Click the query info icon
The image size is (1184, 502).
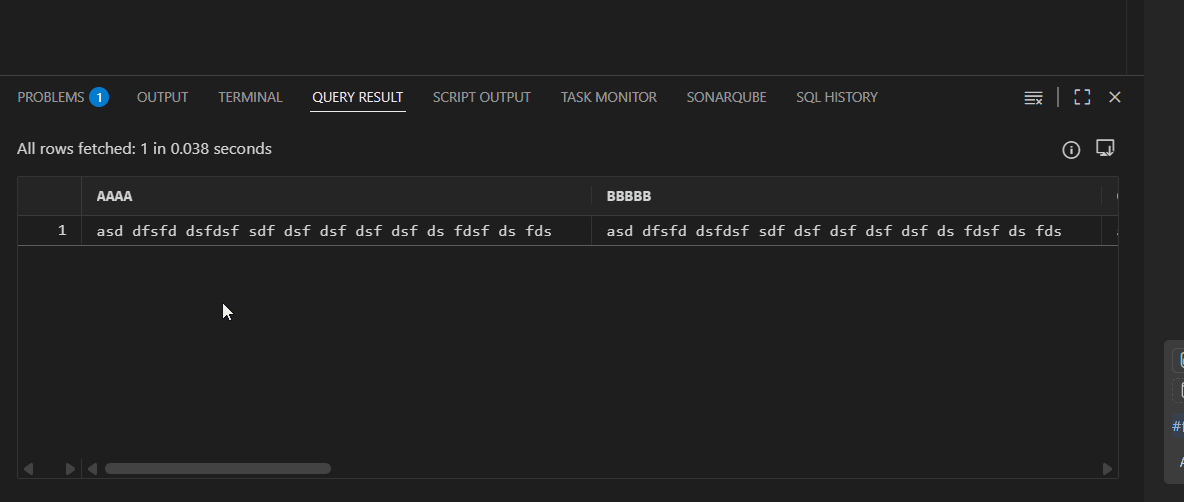(1071, 150)
